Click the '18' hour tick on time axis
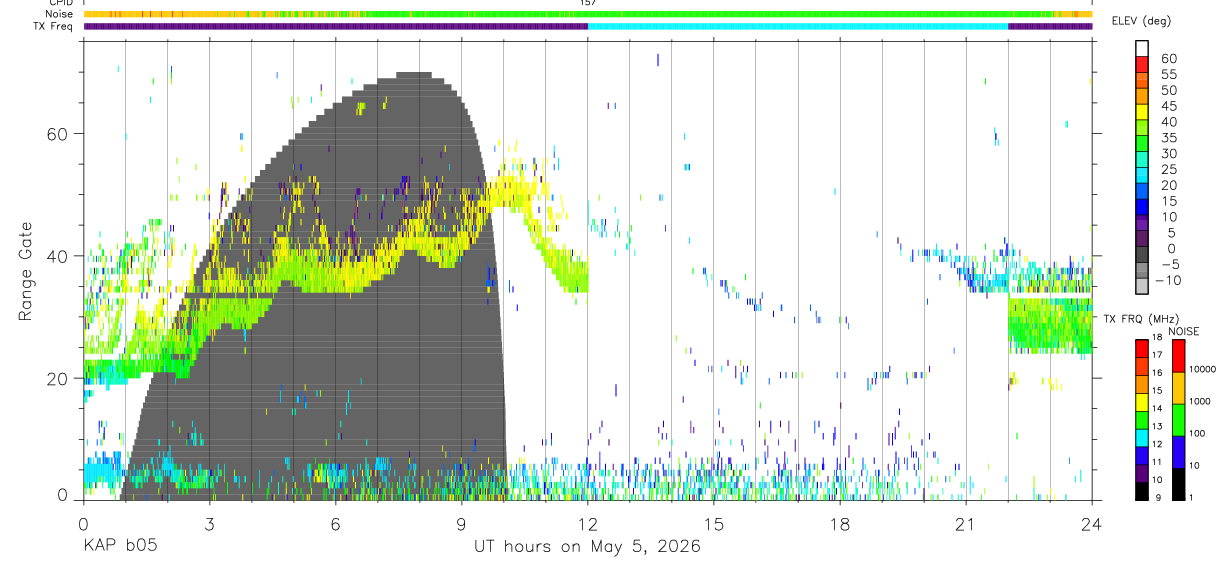The image size is (1228, 567). [839, 524]
